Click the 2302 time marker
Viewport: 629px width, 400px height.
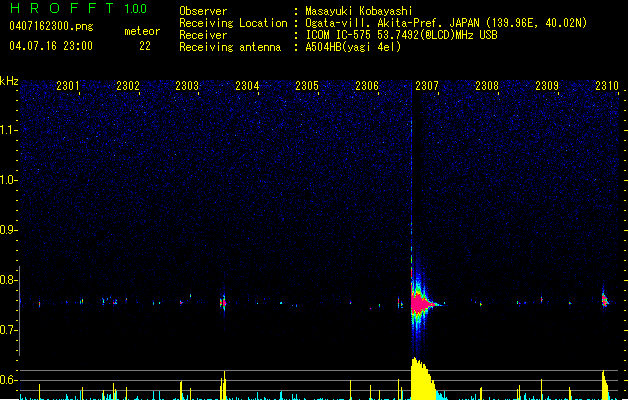[x=128, y=86]
